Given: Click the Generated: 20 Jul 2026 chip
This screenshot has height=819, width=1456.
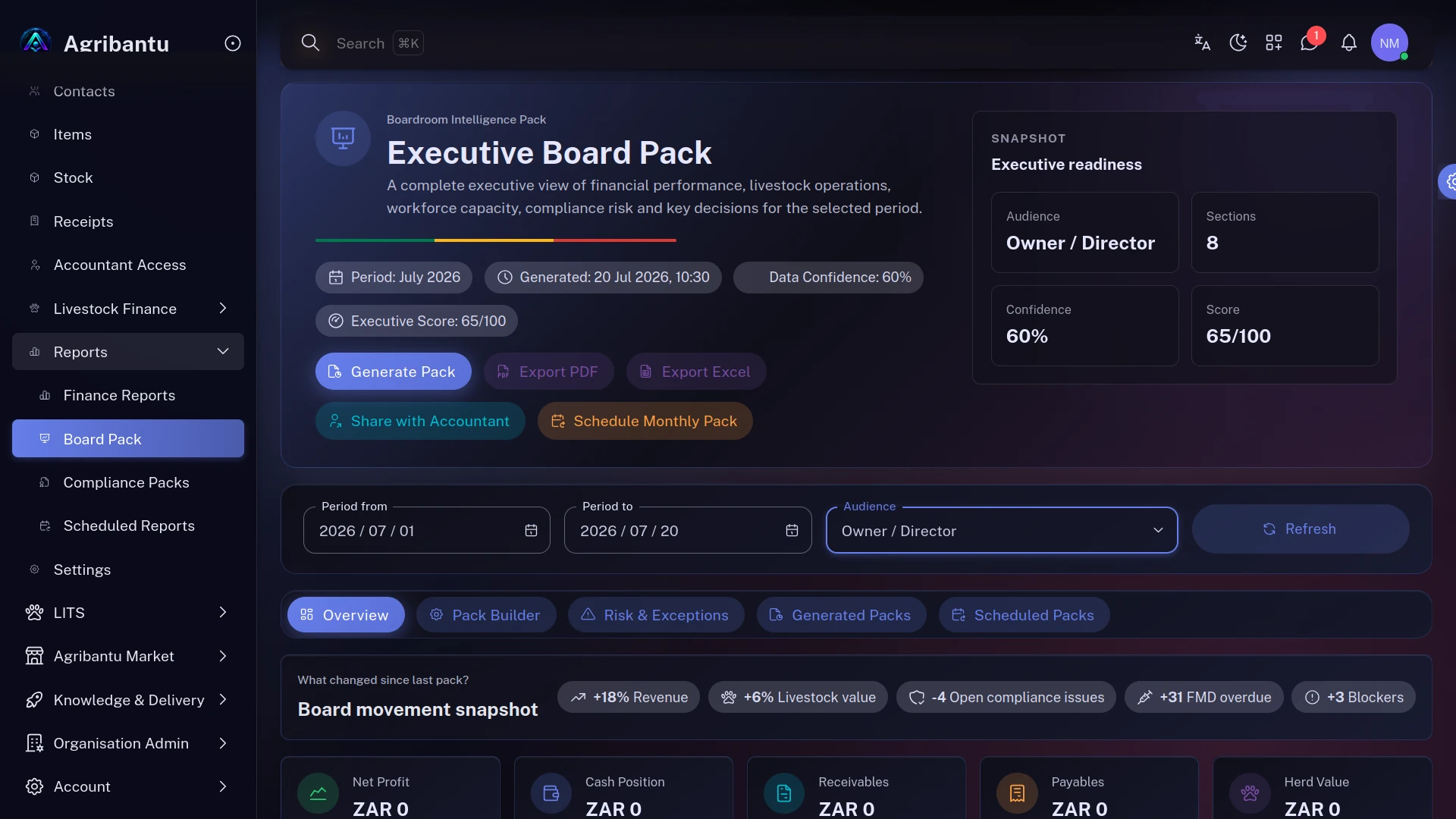Looking at the screenshot, I should [x=603, y=278].
